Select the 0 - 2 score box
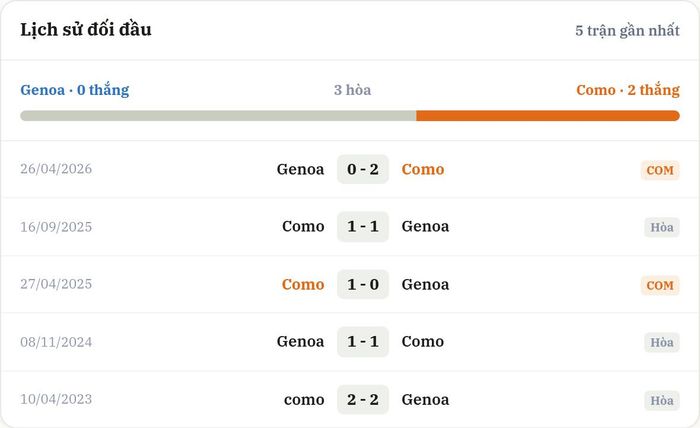Screen dimensions: 700x428 click(363, 169)
